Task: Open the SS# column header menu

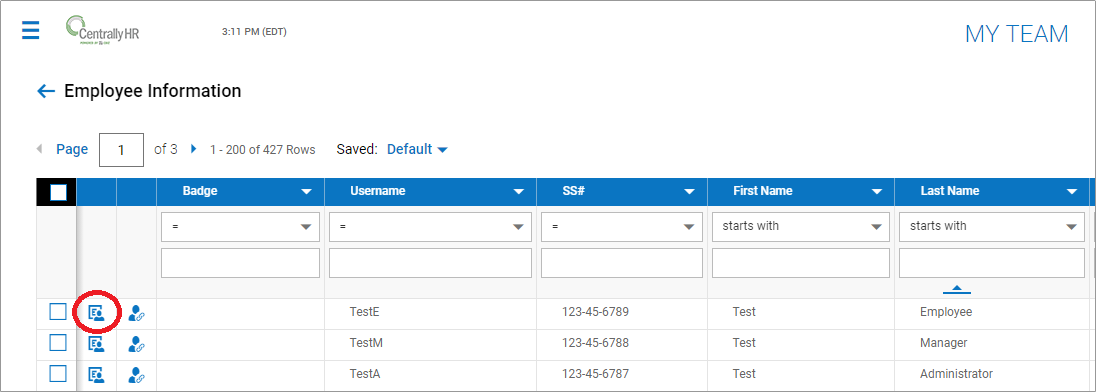Action: [689, 192]
